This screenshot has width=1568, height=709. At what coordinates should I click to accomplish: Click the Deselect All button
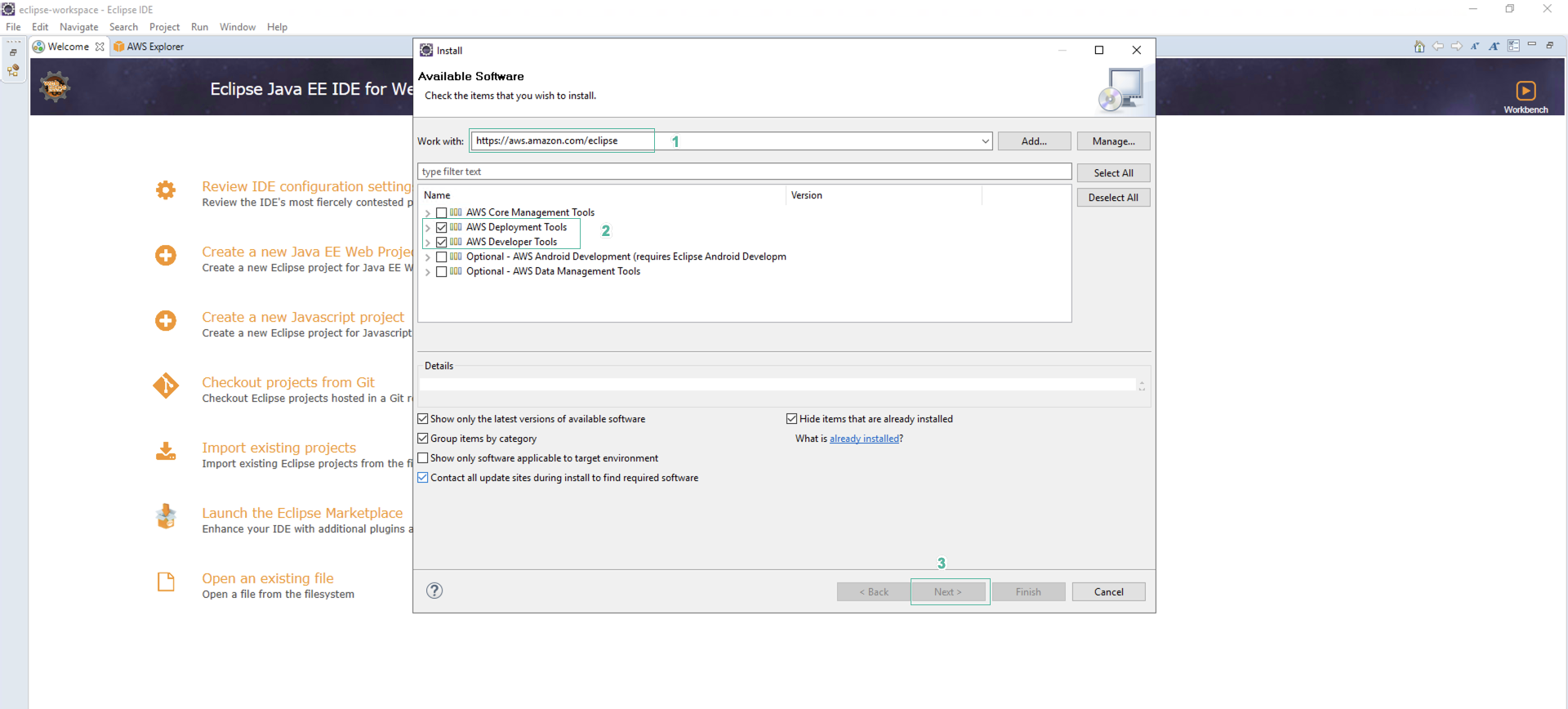point(1113,198)
